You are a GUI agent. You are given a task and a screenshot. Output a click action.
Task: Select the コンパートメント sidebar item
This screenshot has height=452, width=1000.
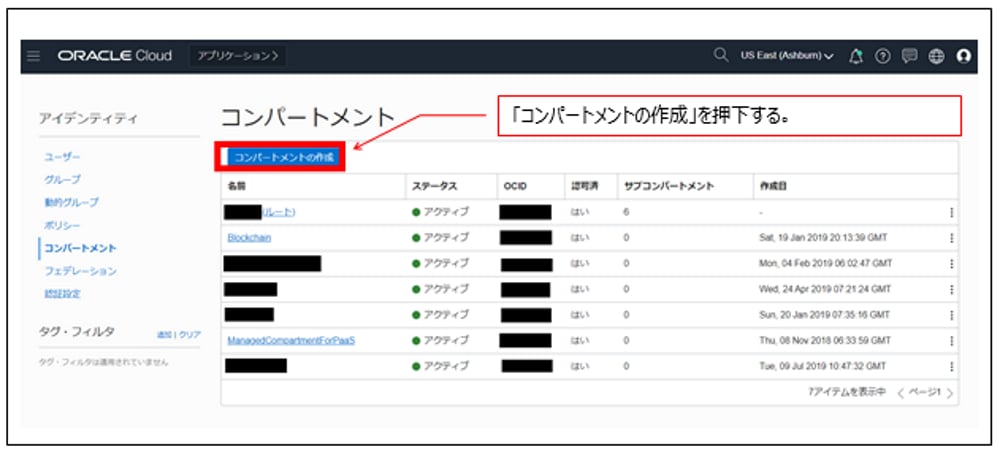[x=80, y=248]
